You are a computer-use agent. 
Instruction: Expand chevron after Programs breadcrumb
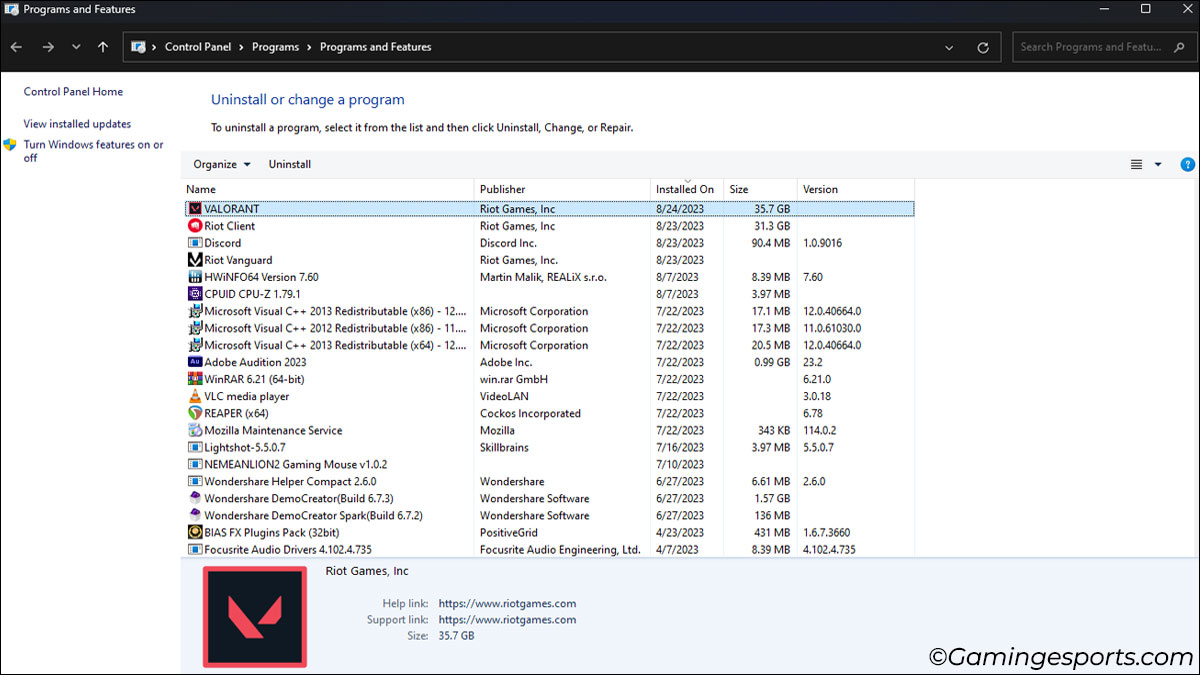click(310, 47)
